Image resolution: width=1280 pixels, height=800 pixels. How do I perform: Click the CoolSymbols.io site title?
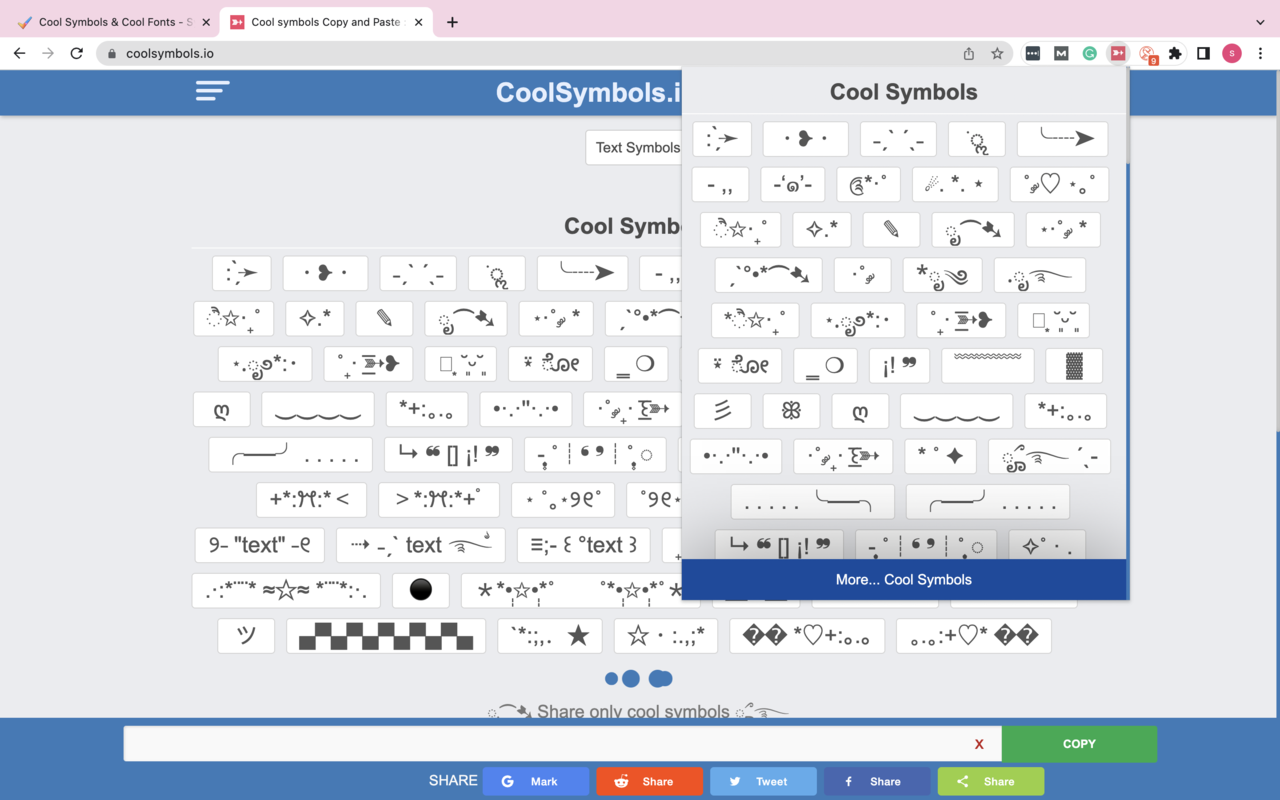pyautogui.click(x=590, y=92)
